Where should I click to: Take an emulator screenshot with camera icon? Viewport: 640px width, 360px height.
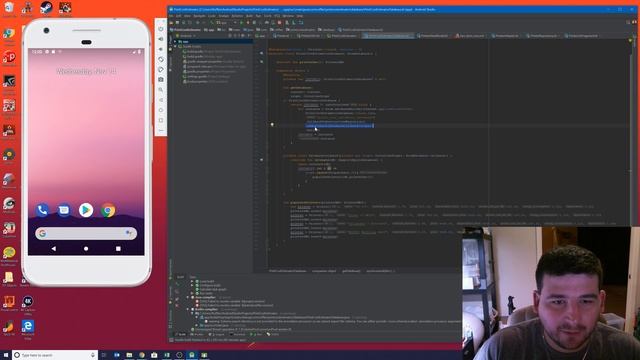coord(161,80)
